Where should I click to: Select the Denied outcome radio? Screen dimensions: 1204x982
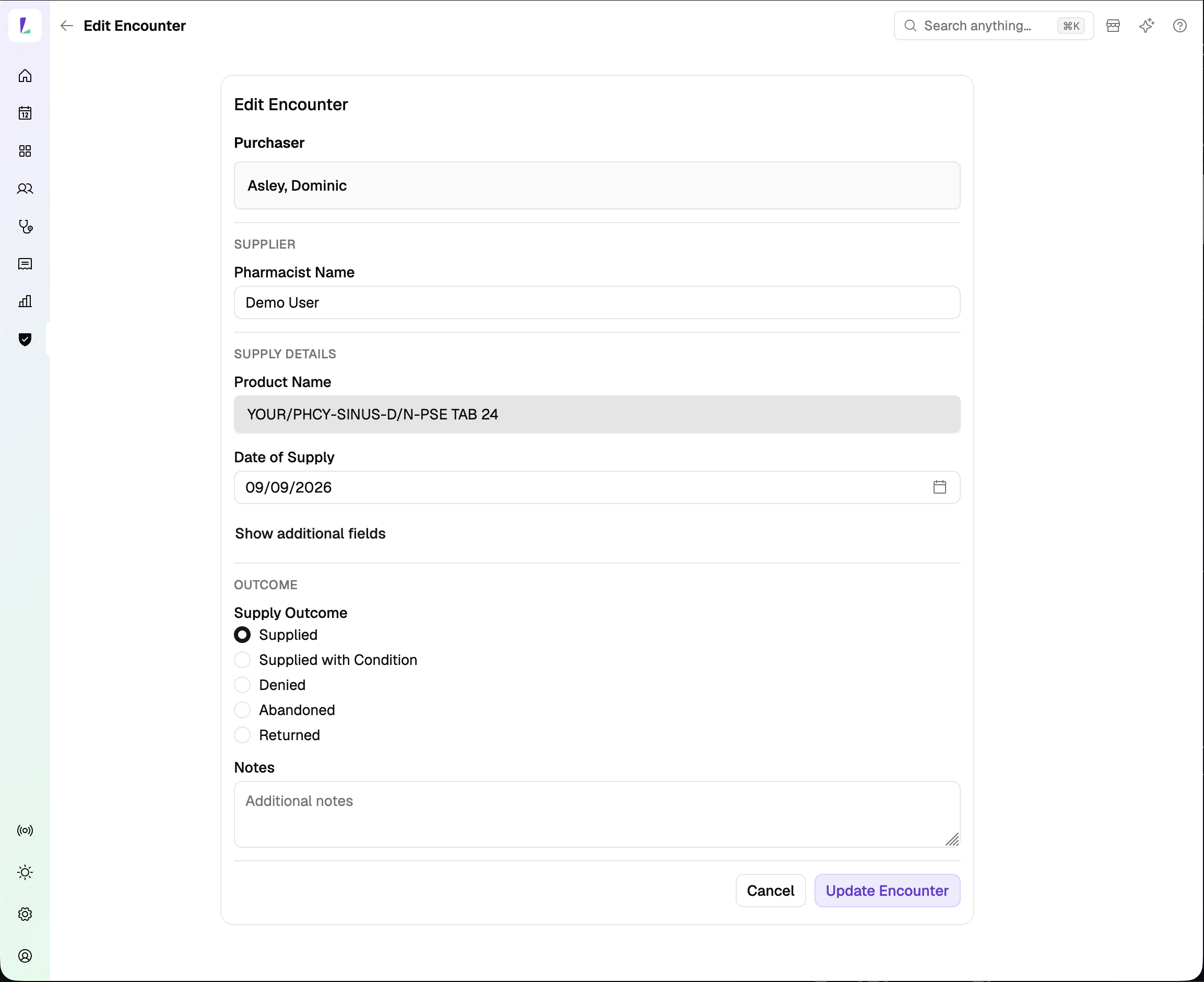(242, 685)
